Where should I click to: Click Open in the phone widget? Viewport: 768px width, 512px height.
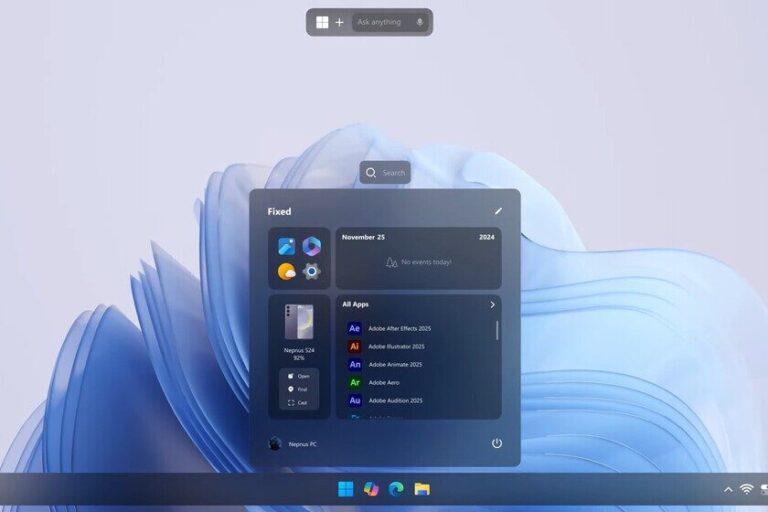[x=299, y=376]
